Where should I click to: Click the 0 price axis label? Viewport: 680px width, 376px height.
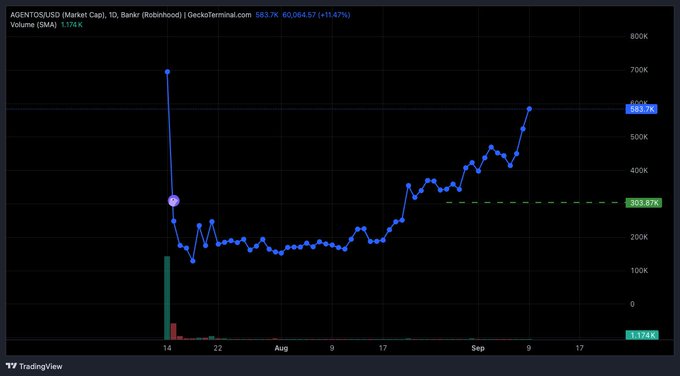tap(632, 304)
